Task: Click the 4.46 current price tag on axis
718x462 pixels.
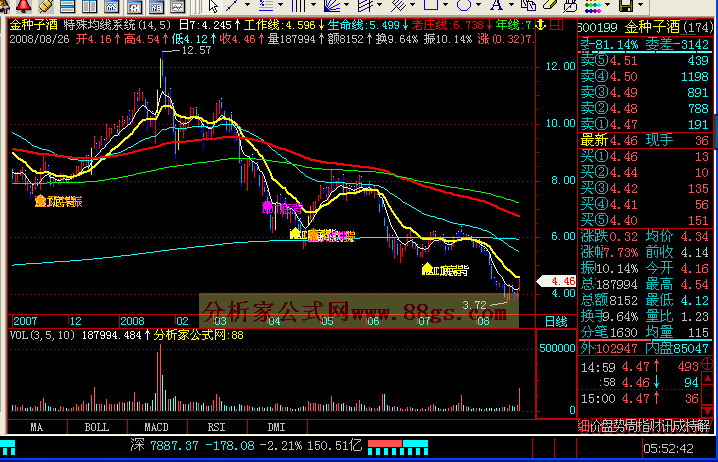Action: click(x=556, y=281)
